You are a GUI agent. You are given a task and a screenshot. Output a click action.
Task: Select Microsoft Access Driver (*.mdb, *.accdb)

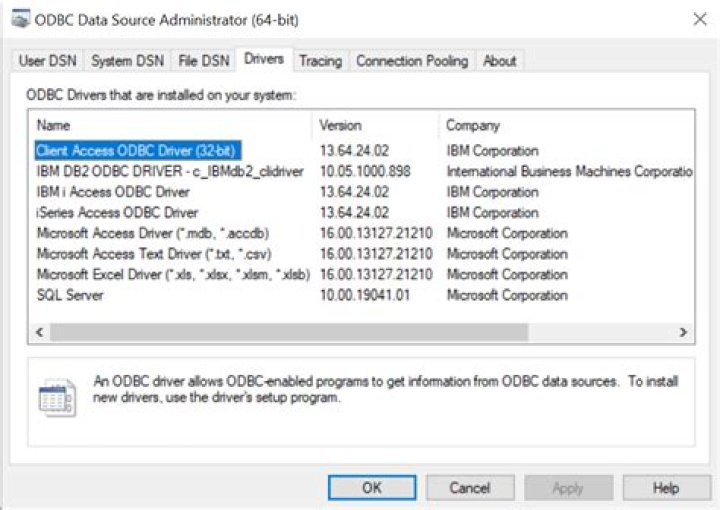click(x=153, y=233)
